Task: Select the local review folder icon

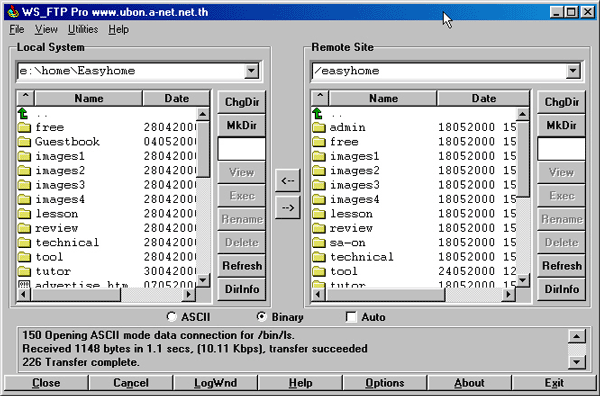Action: coord(24,228)
